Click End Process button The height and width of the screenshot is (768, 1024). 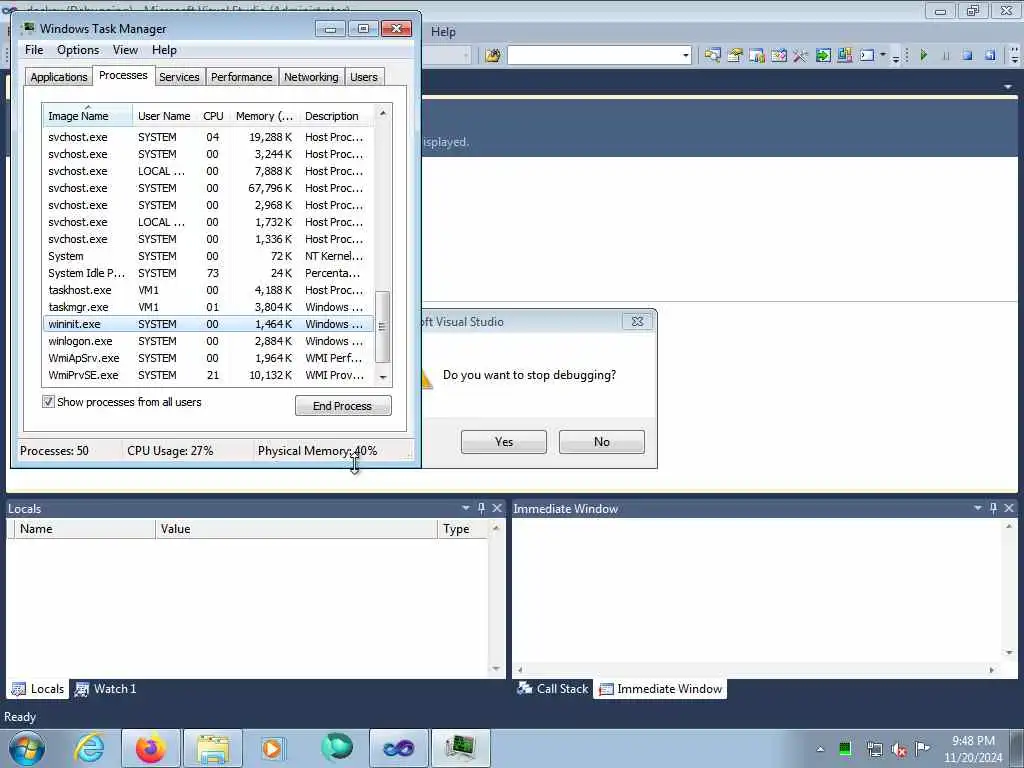tap(343, 406)
